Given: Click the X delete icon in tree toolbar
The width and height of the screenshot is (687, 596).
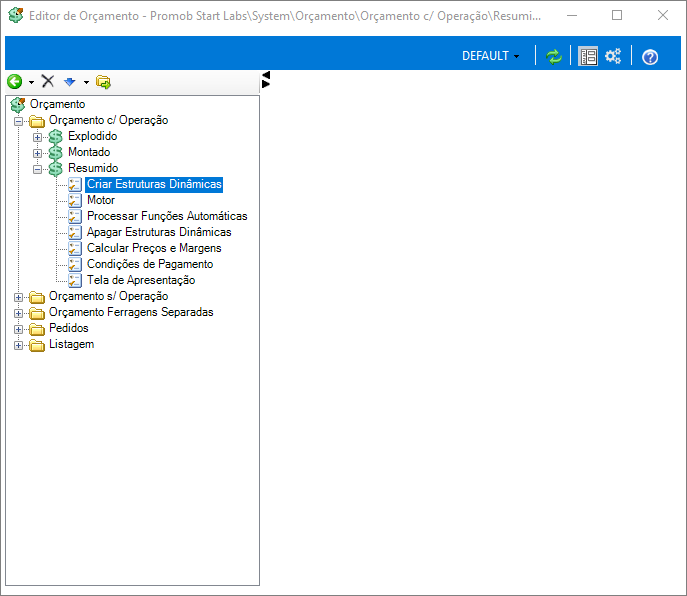Looking at the screenshot, I should click(48, 81).
